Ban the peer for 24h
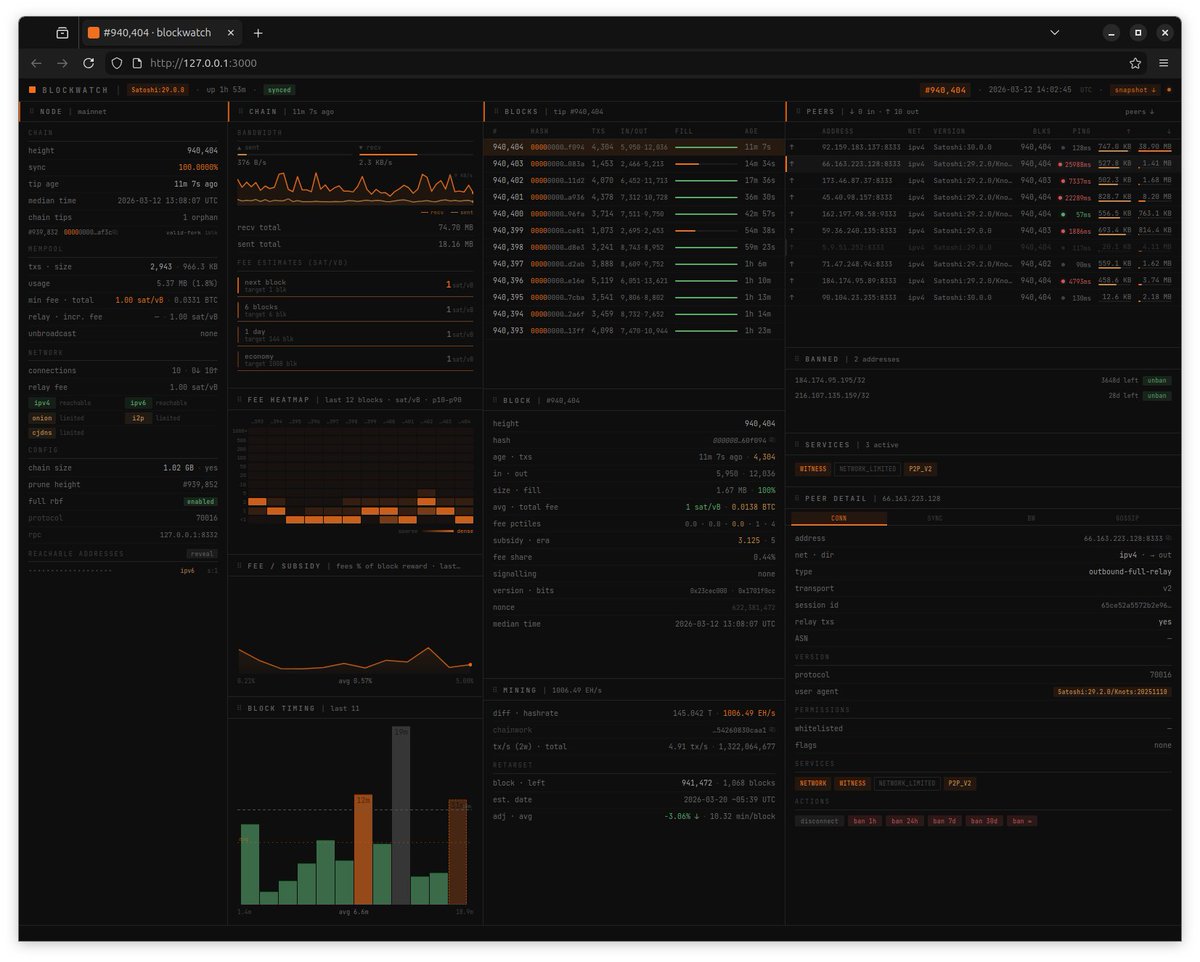The height and width of the screenshot is (962, 1200). pyautogui.click(x=905, y=821)
